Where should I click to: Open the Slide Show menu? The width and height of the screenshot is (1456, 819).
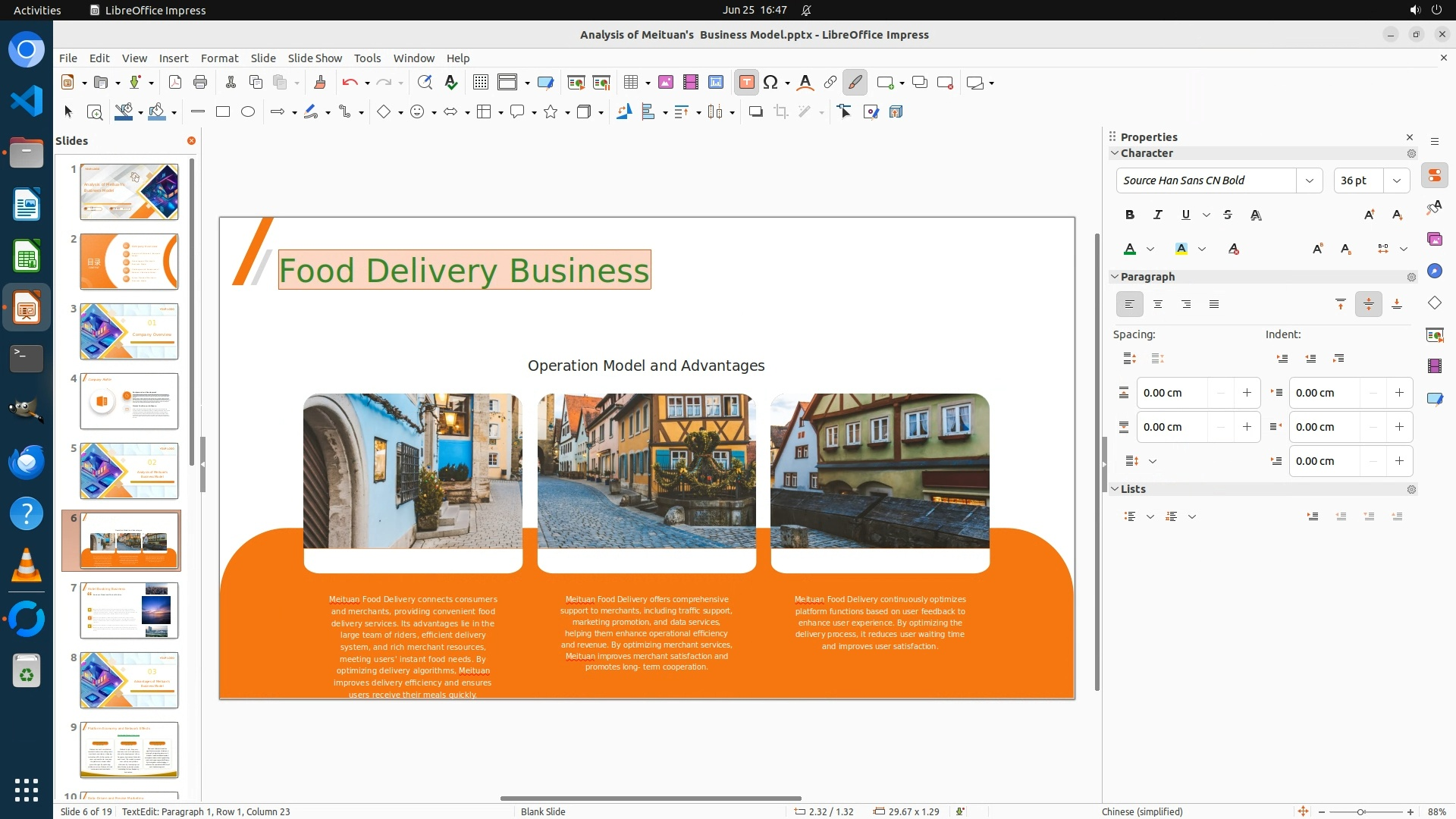pyautogui.click(x=315, y=58)
